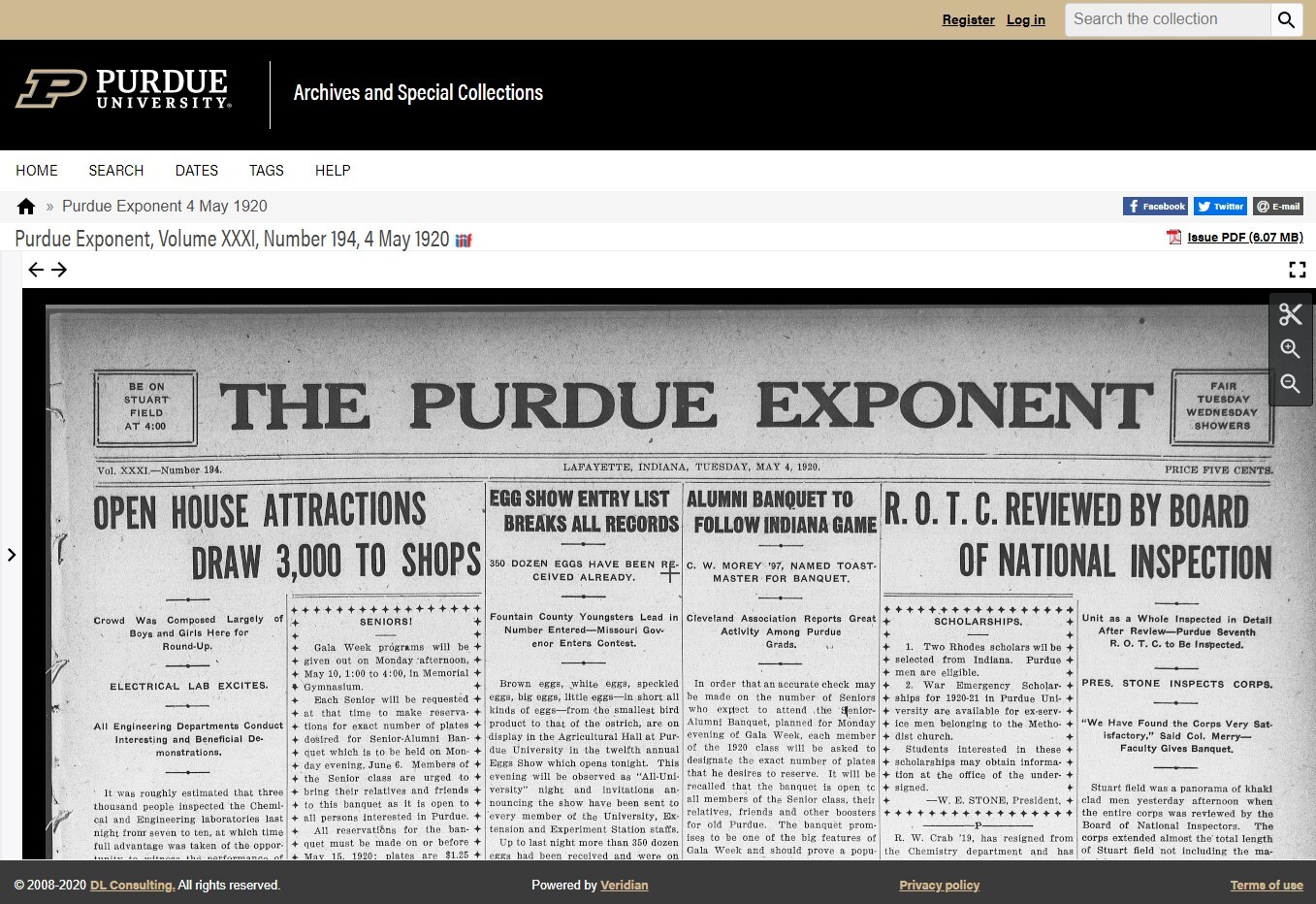Go to the next page arrow
Viewport: 1316px width, 904px height.
coord(59,270)
